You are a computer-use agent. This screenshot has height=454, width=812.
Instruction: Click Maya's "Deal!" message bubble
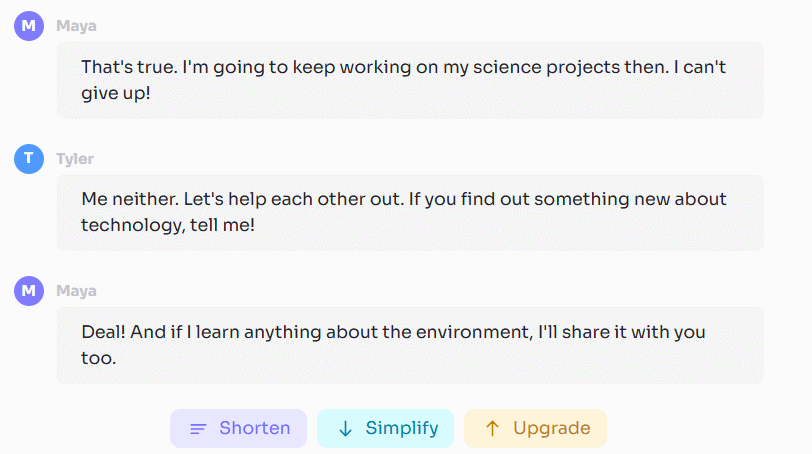pyautogui.click(x=410, y=344)
